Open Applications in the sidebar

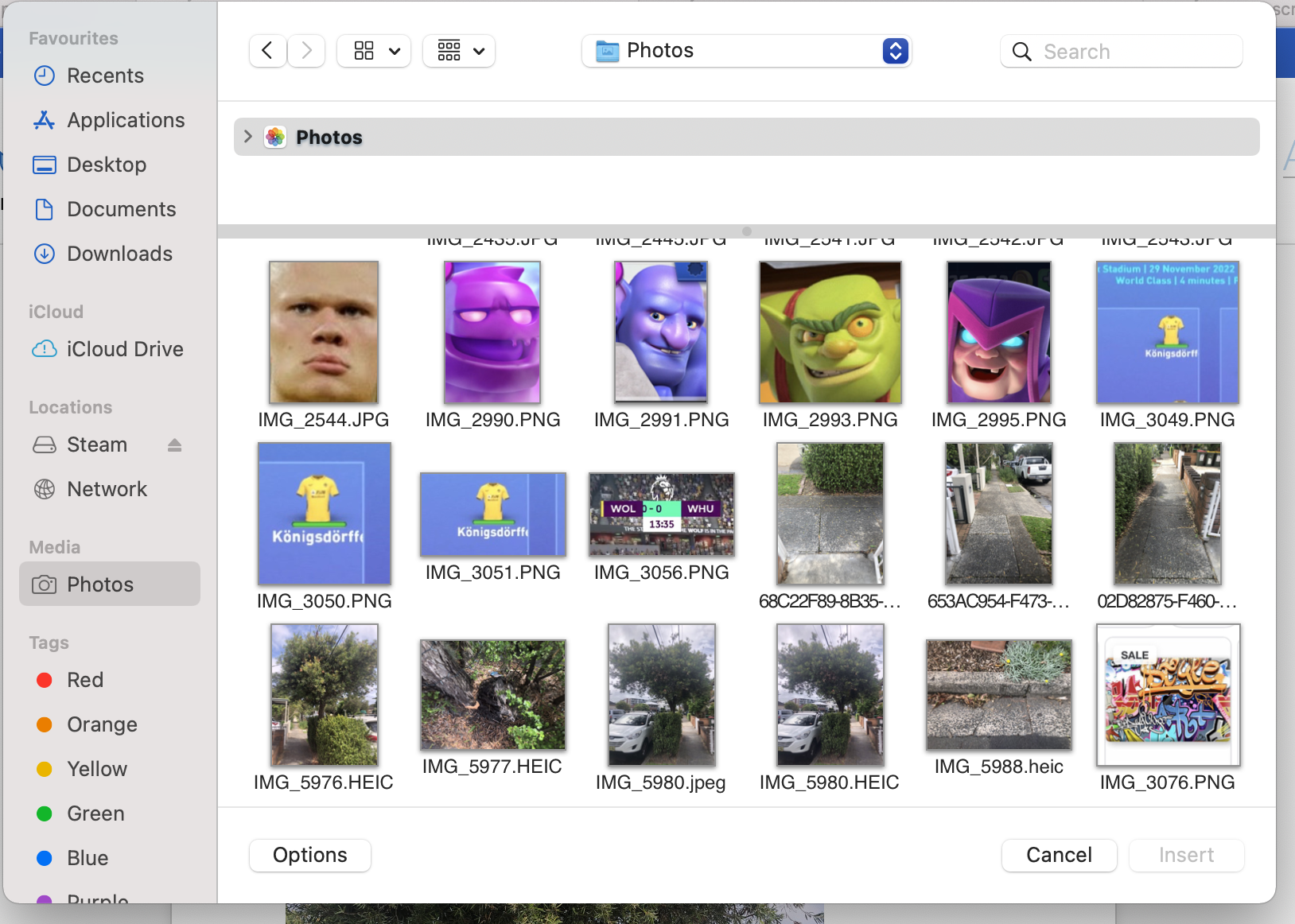coord(110,120)
